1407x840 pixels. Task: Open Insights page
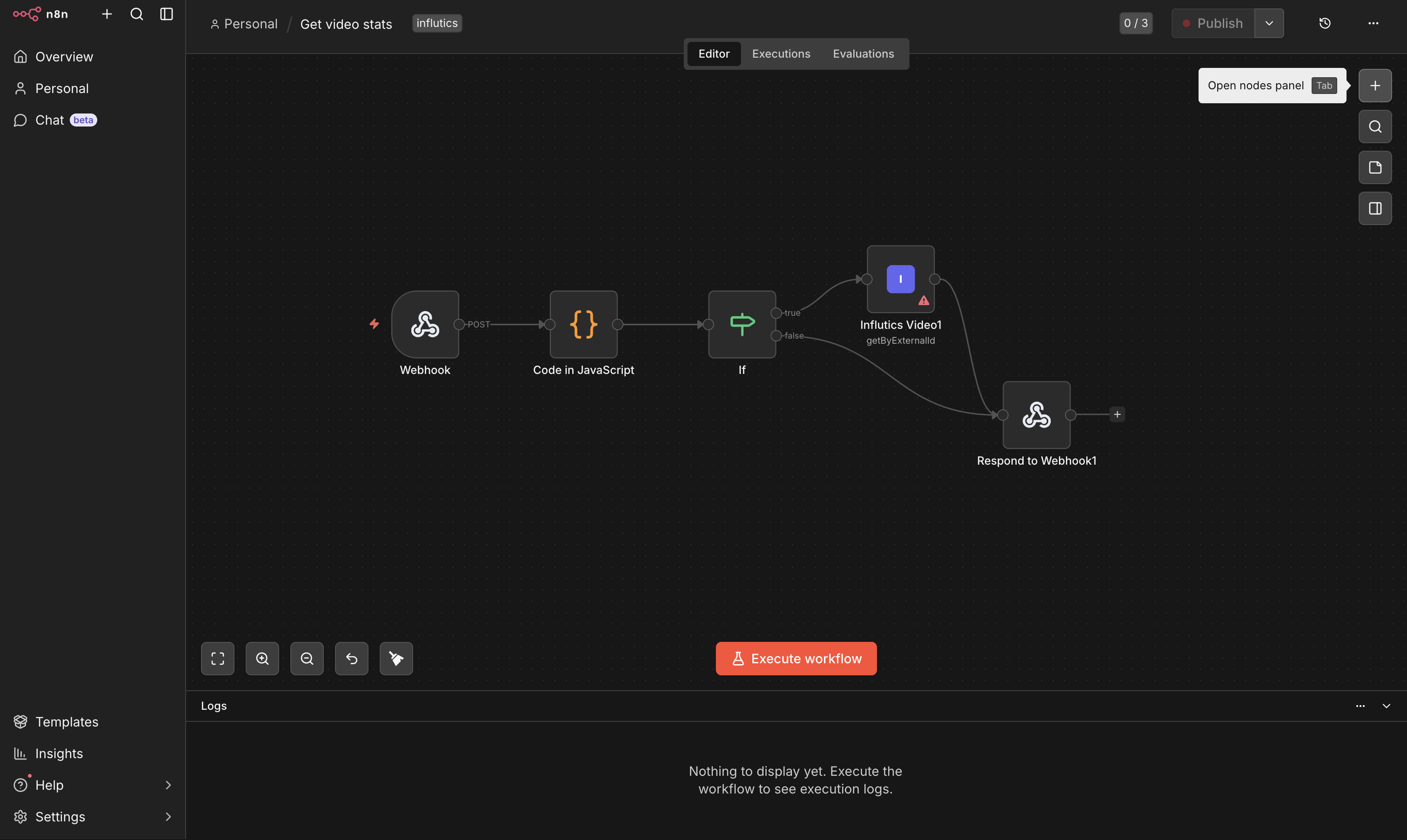coord(92,753)
